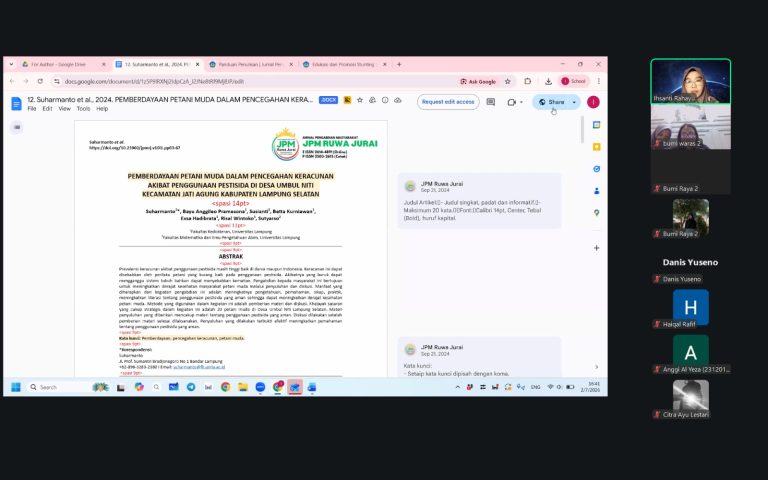Click the document vertical scrollbar
This screenshot has width=768, height=480.
click(582, 130)
